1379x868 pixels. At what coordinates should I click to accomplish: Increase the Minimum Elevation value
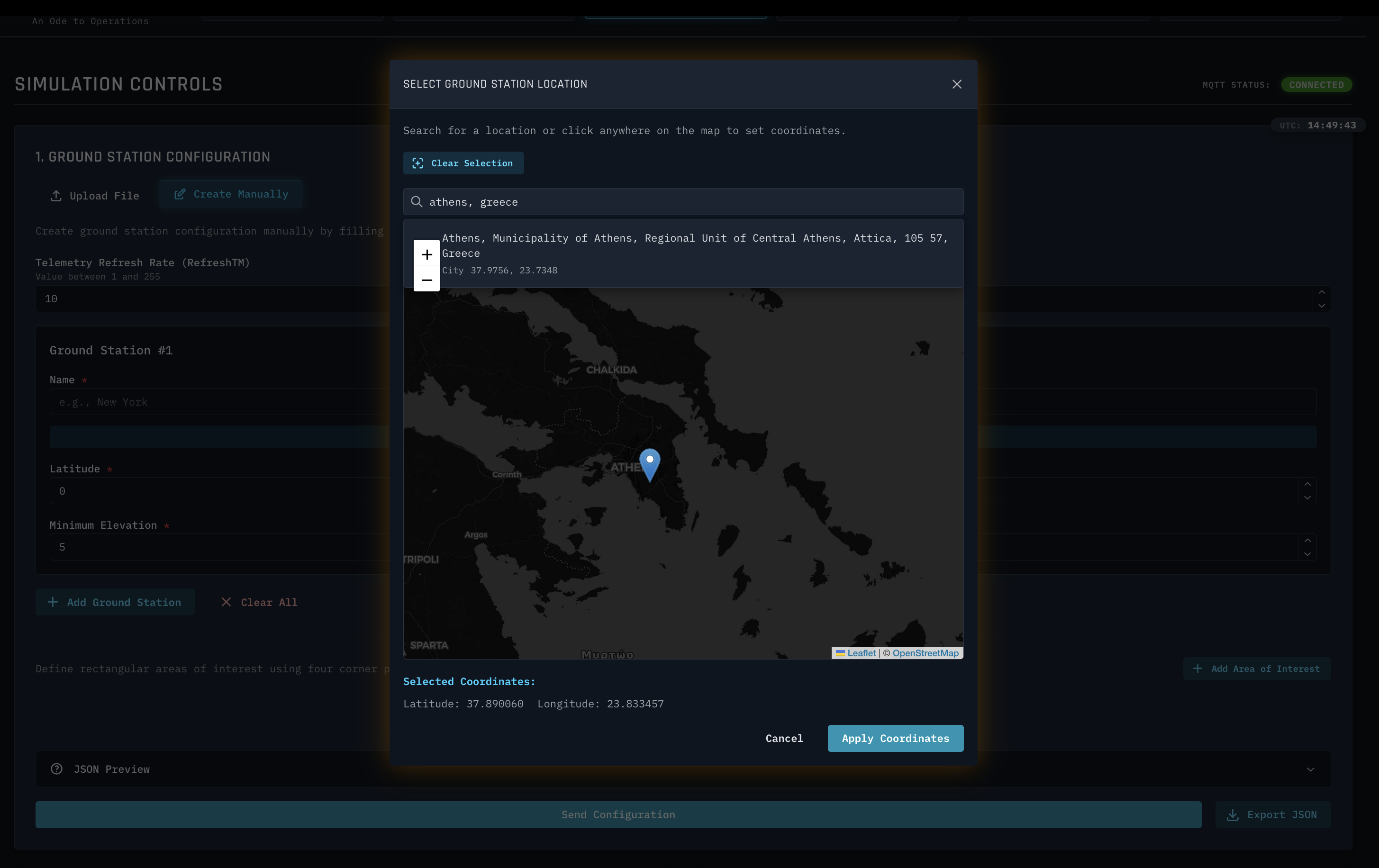[x=1307, y=541]
